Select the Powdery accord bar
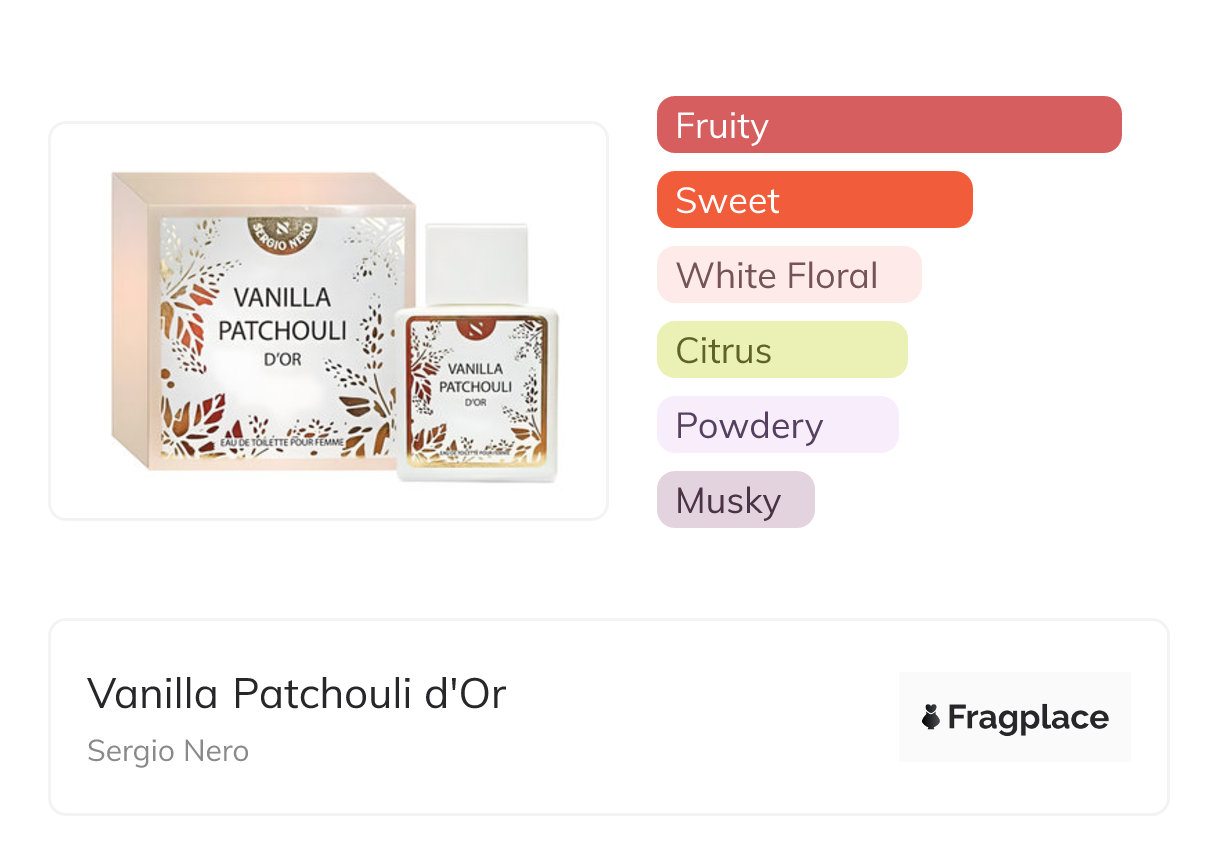Viewport: 1218px width, 864px height. (x=777, y=425)
